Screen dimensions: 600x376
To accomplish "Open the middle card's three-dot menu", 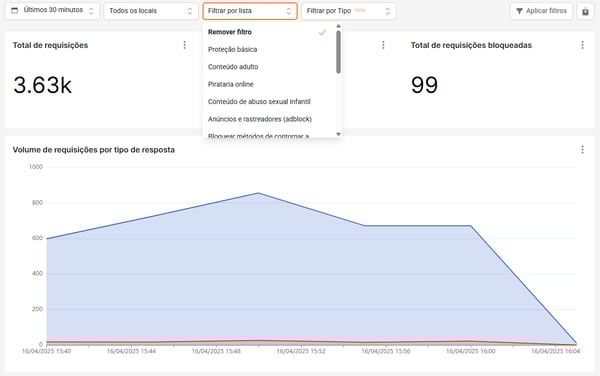I will (383, 45).
